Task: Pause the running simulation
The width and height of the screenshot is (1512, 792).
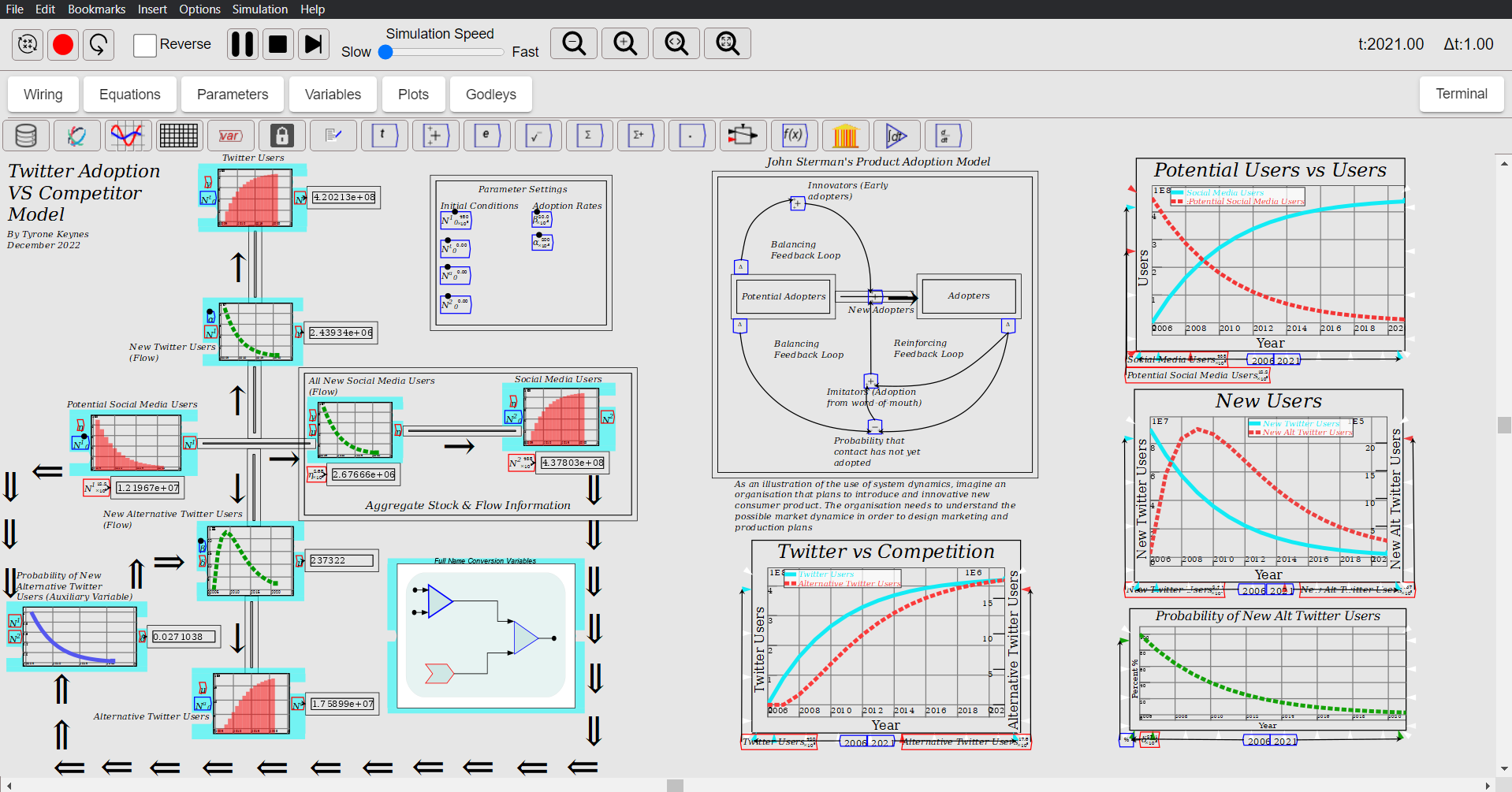Action: [243, 44]
